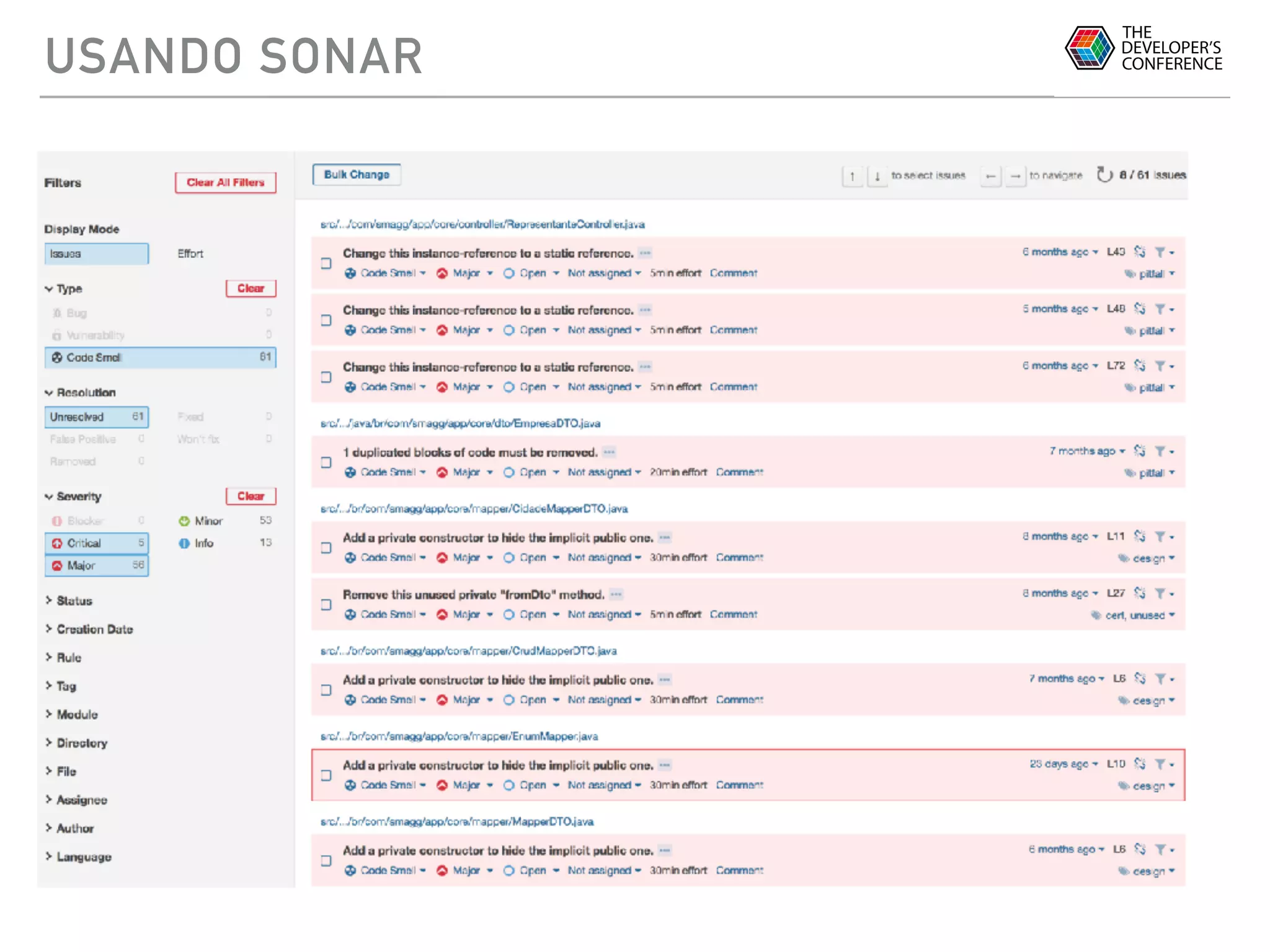Viewport: 1270px width, 952px height.
Task: Check the unused fromDto method issue checkbox
Action: tap(326, 605)
